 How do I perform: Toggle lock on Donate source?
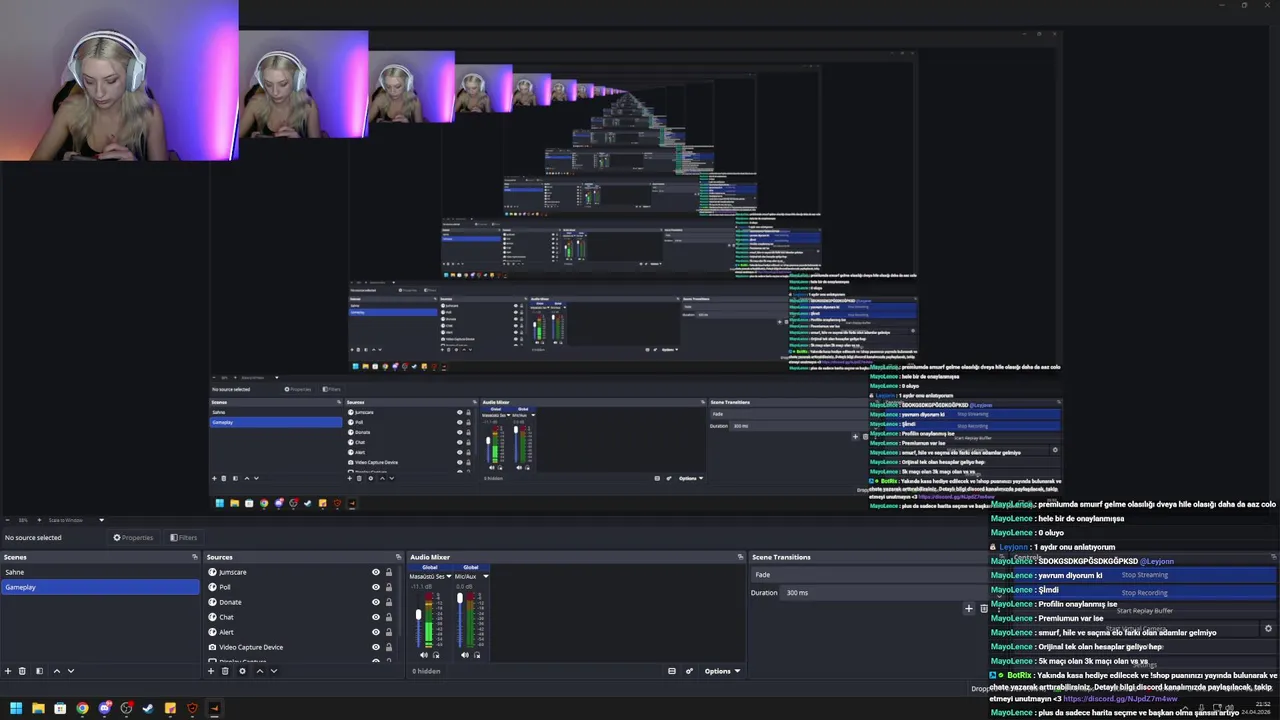pos(389,602)
